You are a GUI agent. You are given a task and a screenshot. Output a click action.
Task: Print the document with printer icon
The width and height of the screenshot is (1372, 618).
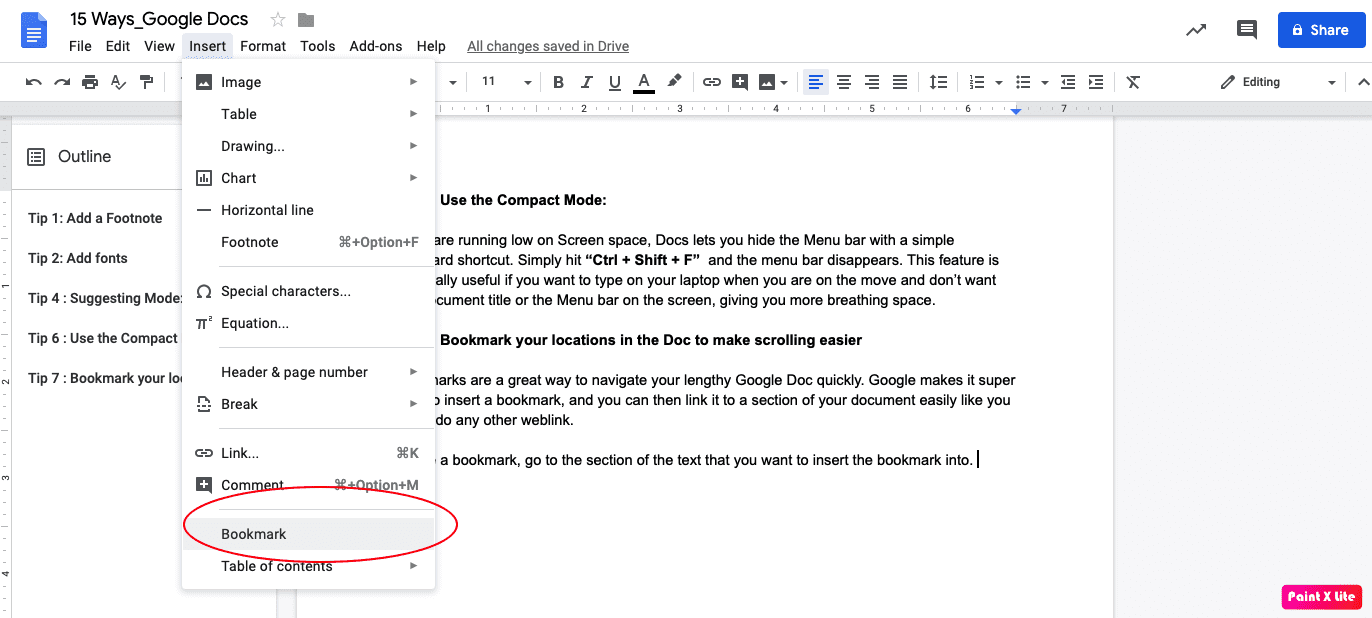[90, 82]
